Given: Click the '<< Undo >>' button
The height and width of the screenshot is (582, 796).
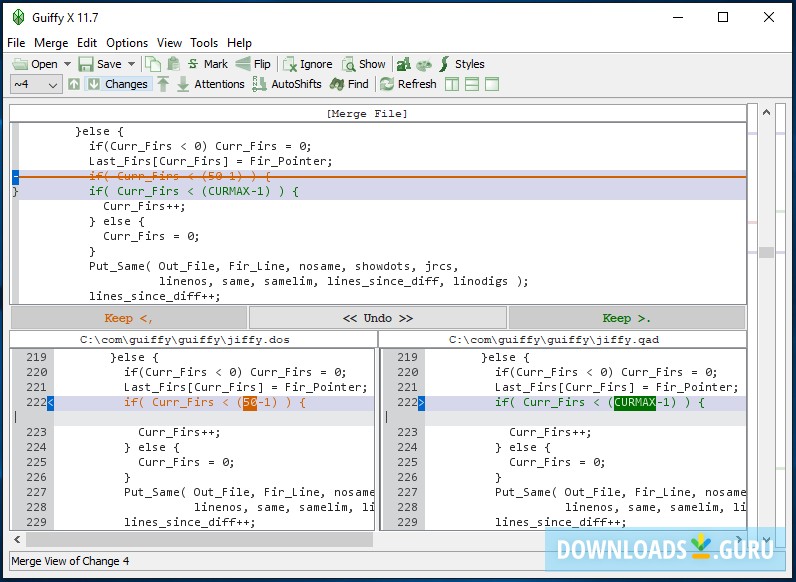Looking at the screenshot, I should coord(377,318).
